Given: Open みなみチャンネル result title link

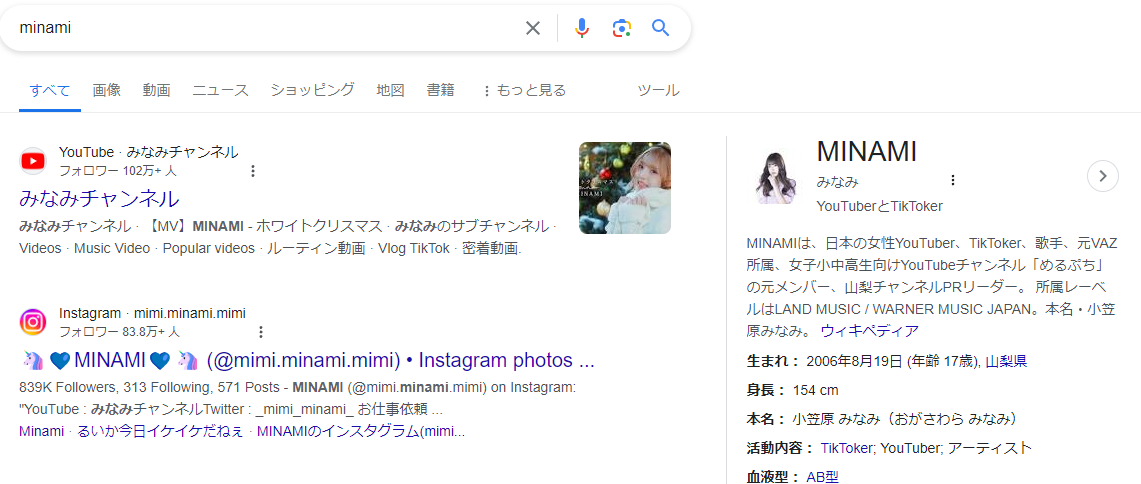Looking at the screenshot, I should tap(99, 198).
